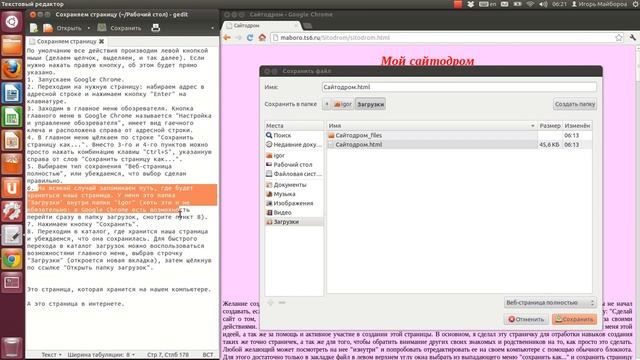
Task: Open the Ширина табуляции dropdown in status bar
Action: tap(101, 355)
